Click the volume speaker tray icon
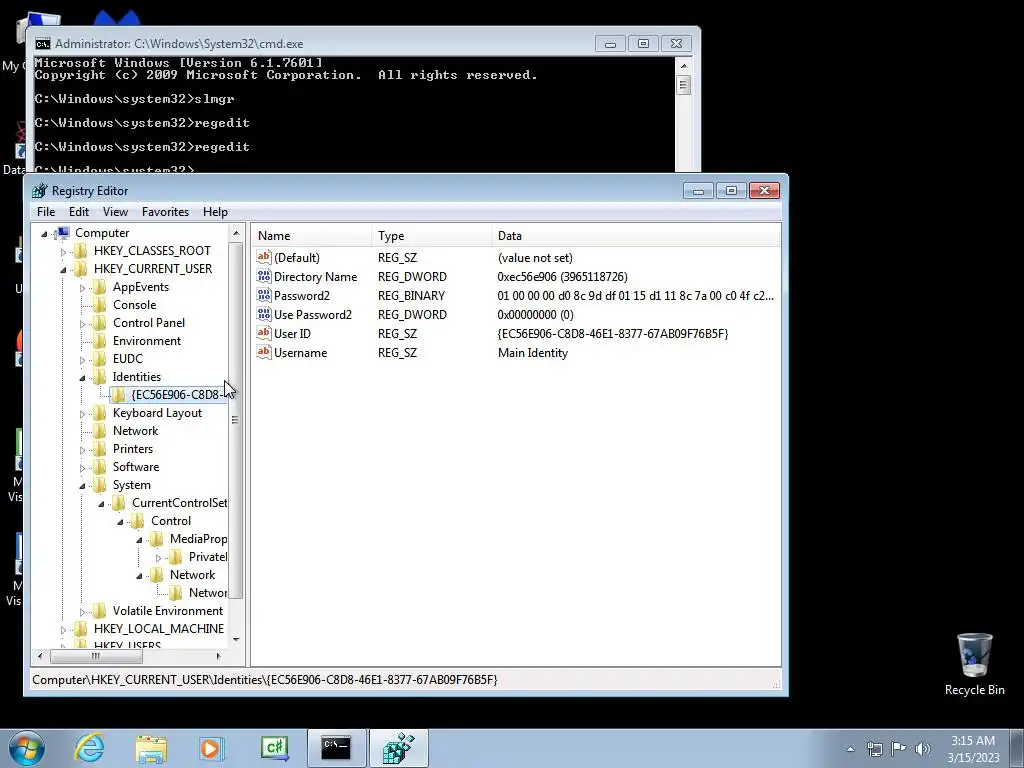The height and width of the screenshot is (768, 1024). click(923, 749)
